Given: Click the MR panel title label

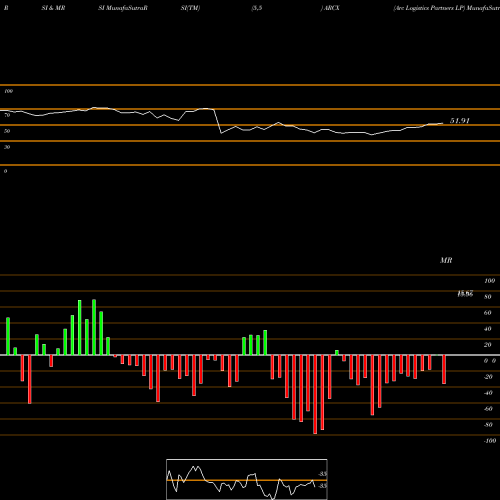Looking at the screenshot, I should pos(446,260).
